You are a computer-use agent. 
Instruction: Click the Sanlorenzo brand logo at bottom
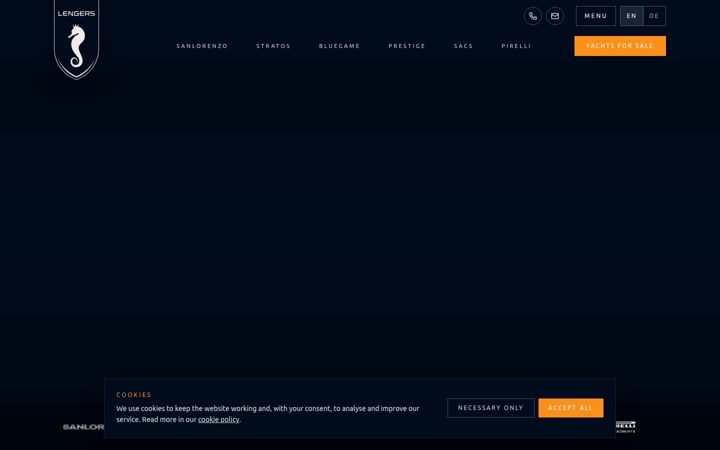pyautogui.click(x=84, y=427)
